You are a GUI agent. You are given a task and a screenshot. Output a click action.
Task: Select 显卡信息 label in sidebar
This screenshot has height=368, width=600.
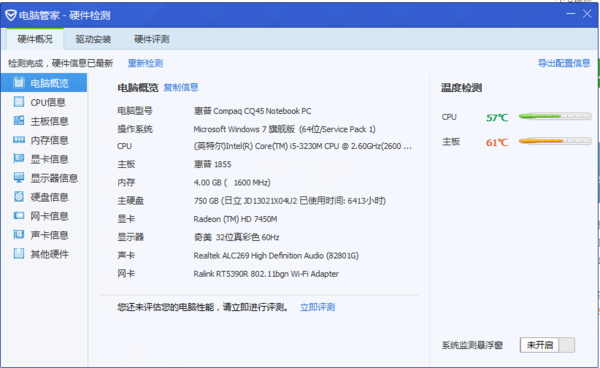[x=50, y=159]
